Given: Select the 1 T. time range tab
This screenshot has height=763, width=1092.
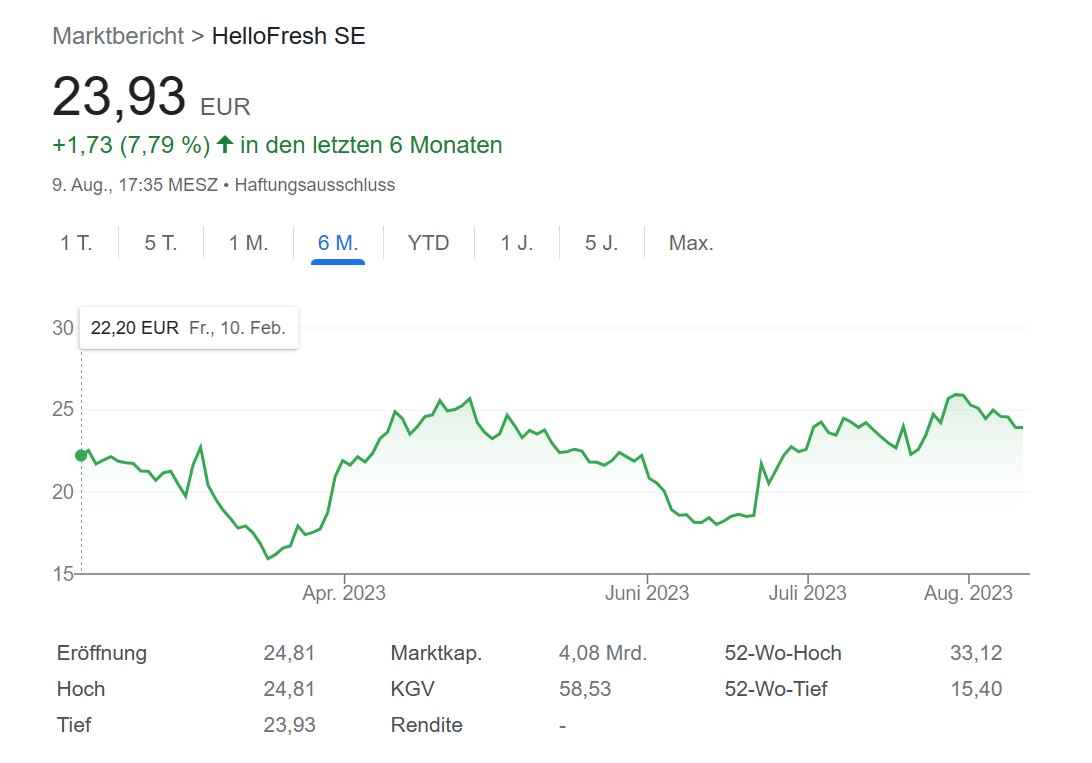Looking at the screenshot, I should coord(76,243).
